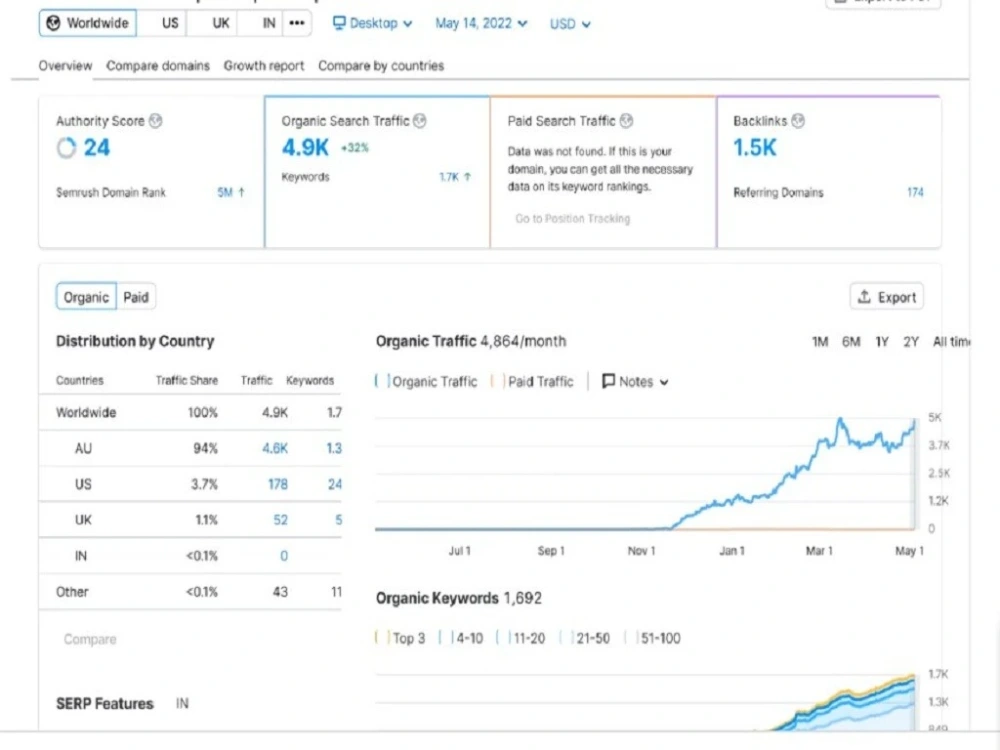1000x750 pixels.
Task: Click info icon next to Paid Search Traffic
Action: (x=626, y=121)
